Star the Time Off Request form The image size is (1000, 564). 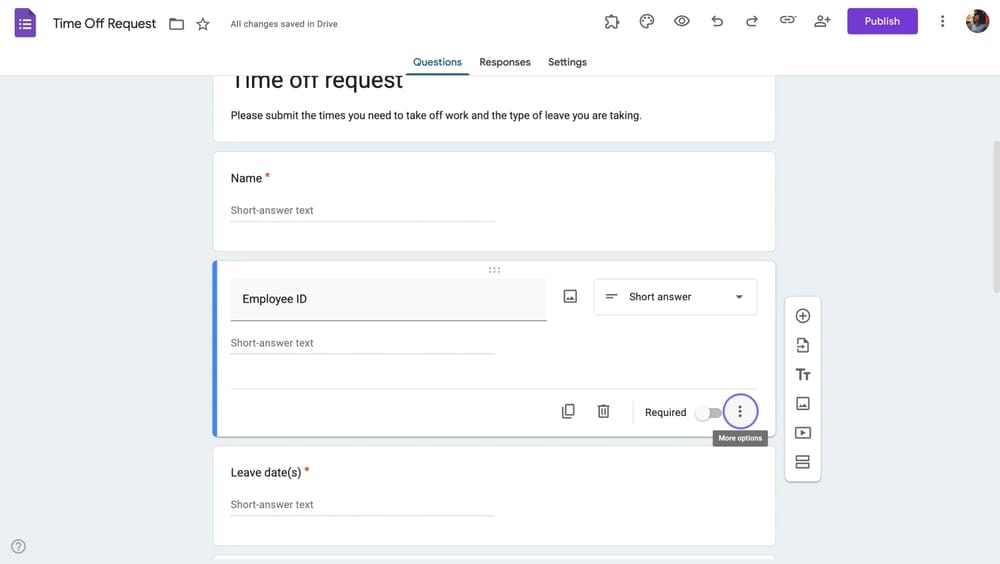(203, 24)
